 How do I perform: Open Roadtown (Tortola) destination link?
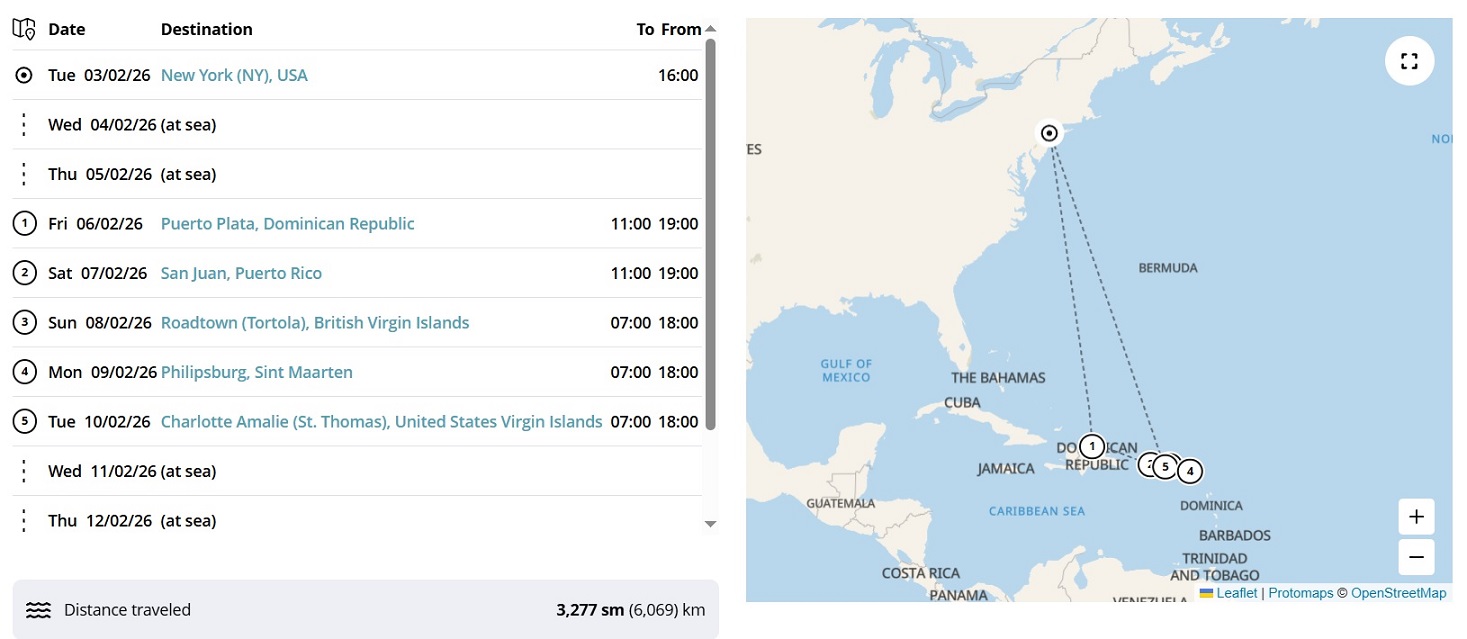click(x=315, y=323)
